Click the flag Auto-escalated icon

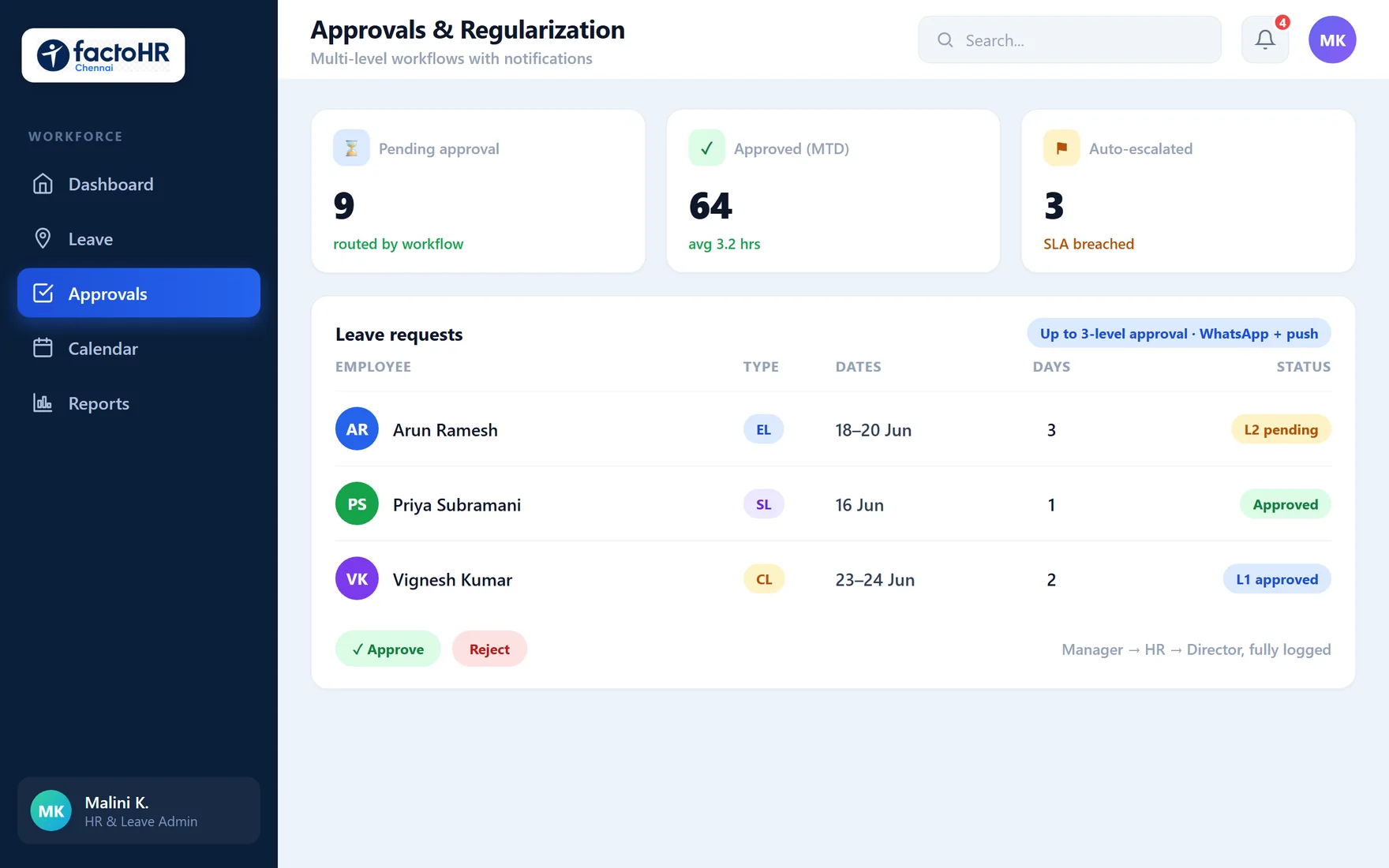[x=1061, y=148]
